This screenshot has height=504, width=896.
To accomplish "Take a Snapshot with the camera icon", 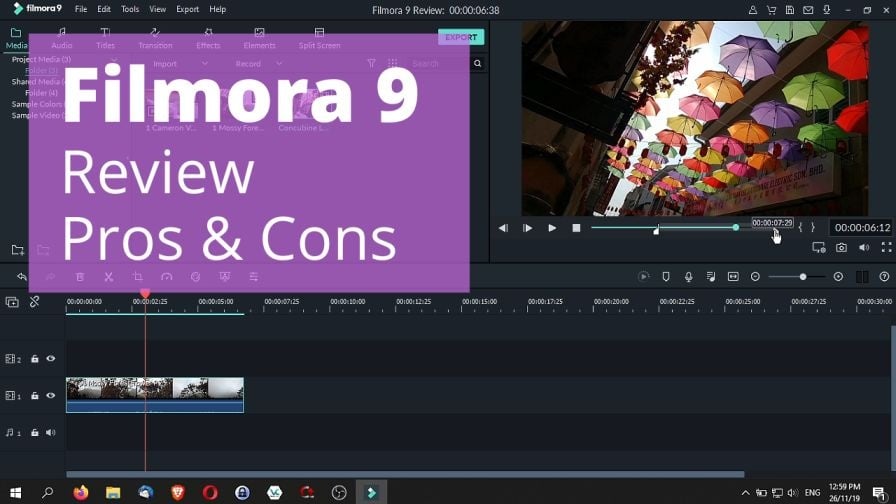I will pos(841,247).
